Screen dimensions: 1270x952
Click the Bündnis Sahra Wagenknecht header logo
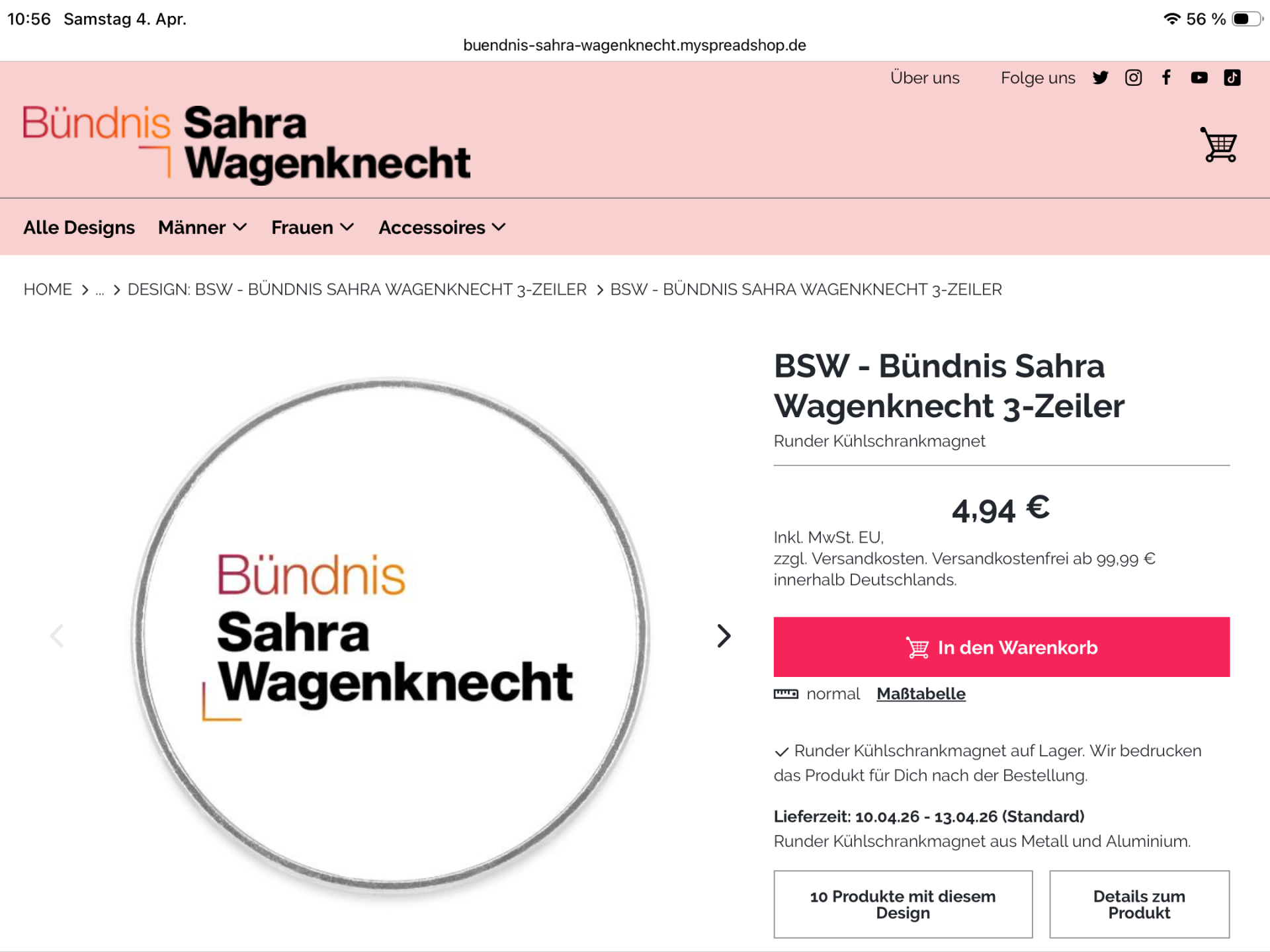pos(246,142)
